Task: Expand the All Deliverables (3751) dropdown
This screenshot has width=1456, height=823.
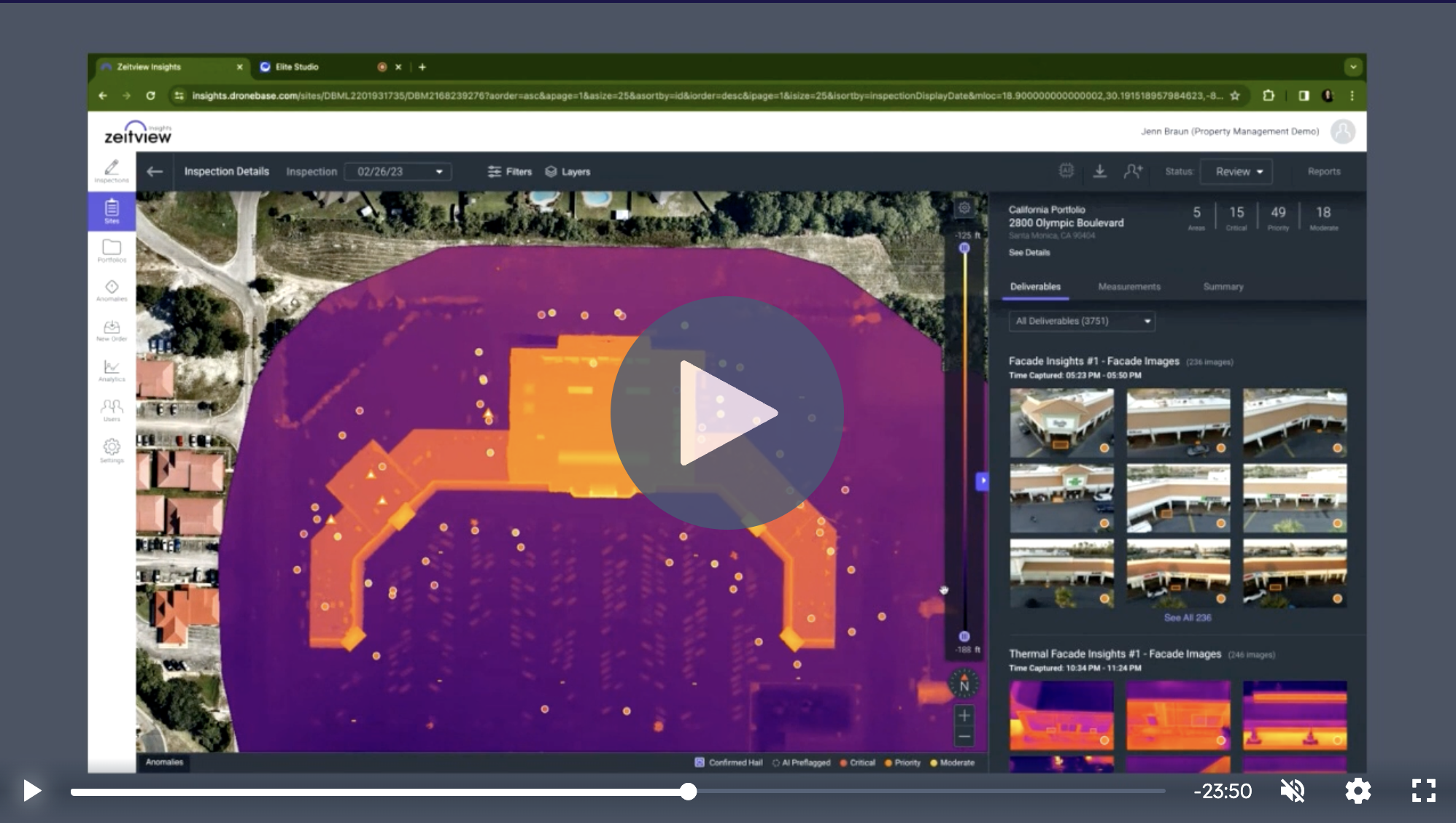Action: point(1082,321)
